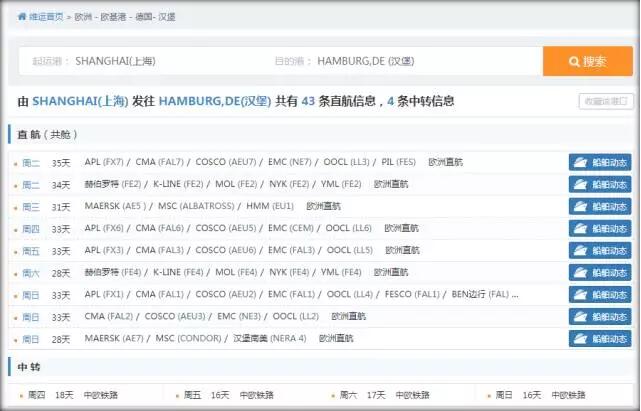Open 船舶动态 for the MAERSK (AE7) row
Image resolution: width=641 pixels, height=411 pixels.
click(600, 339)
